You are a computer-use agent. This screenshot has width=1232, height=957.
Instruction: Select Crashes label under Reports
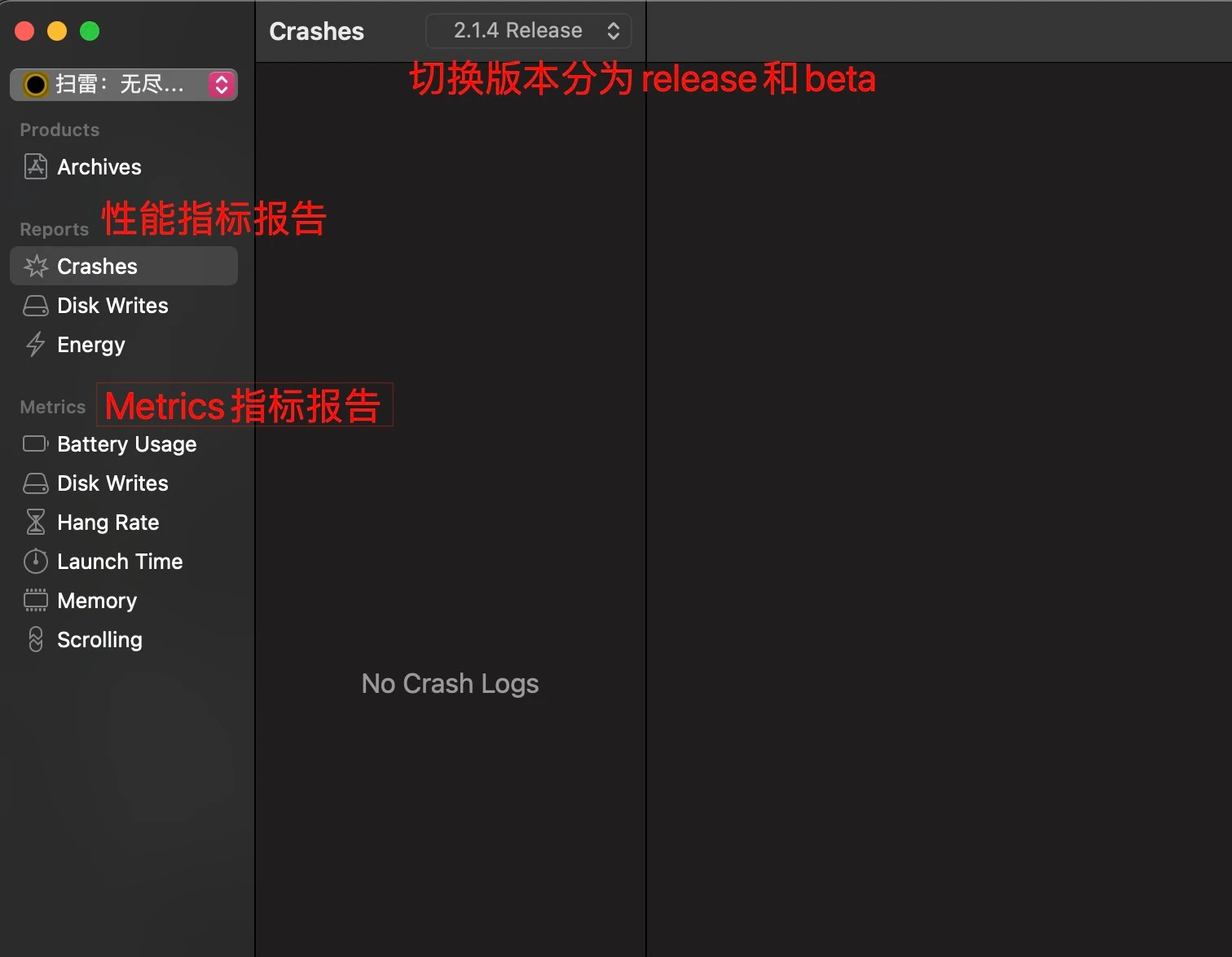point(97,266)
